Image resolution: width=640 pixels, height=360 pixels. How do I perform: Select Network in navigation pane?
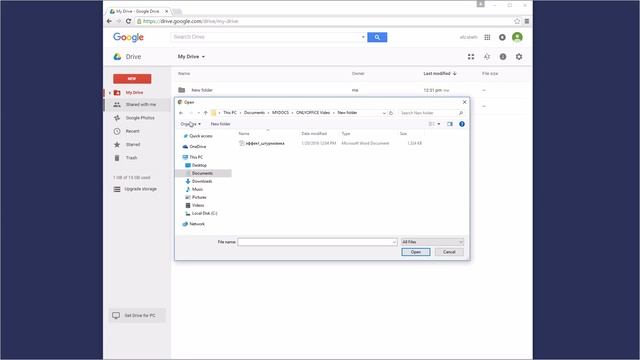pos(196,224)
